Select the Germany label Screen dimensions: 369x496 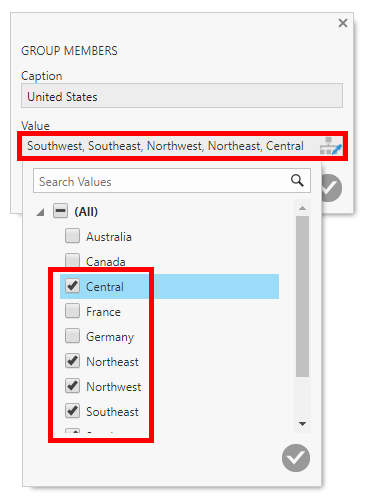coord(110,337)
